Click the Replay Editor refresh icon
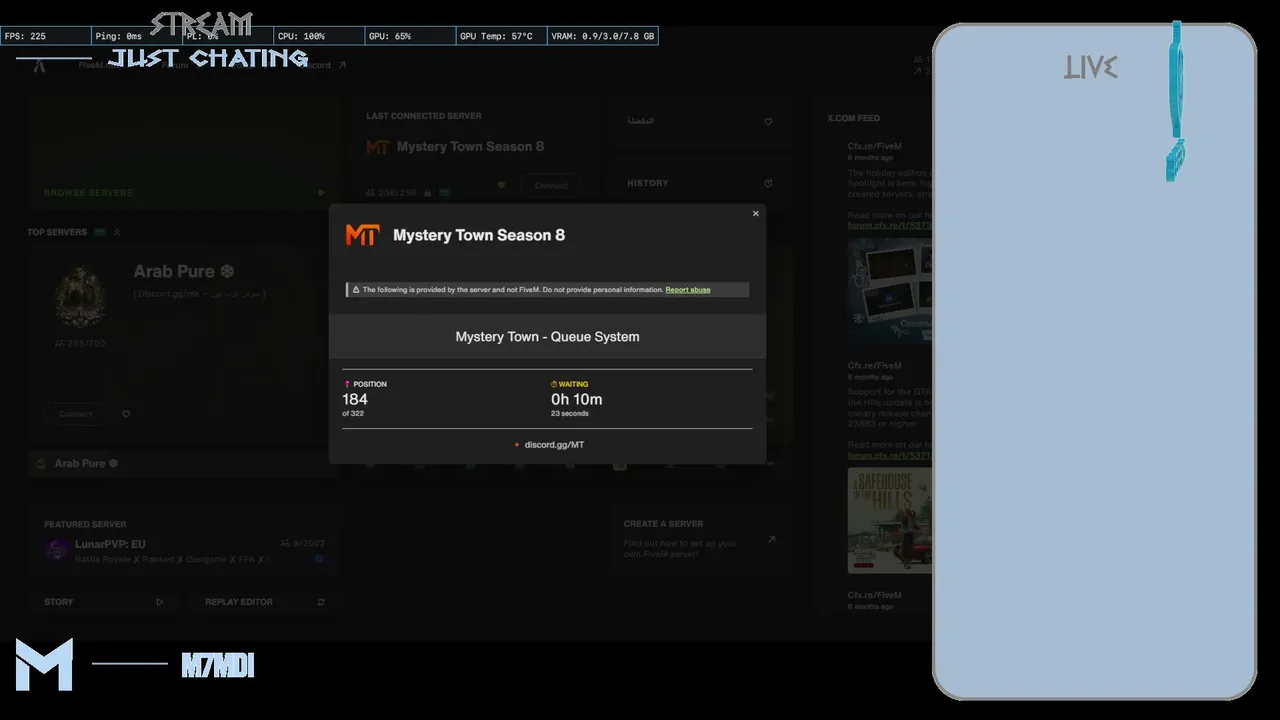Image resolution: width=1280 pixels, height=720 pixels. click(321, 602)
